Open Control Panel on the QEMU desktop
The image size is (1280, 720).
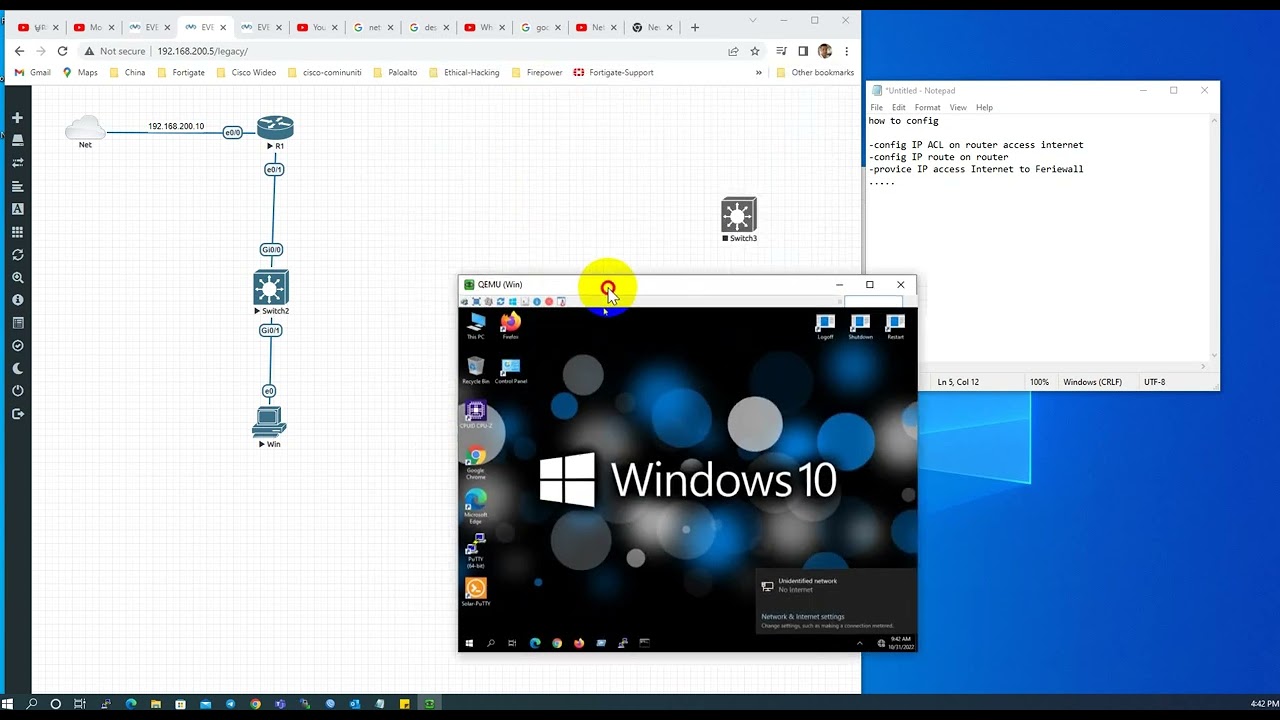[x=510, y=370]
